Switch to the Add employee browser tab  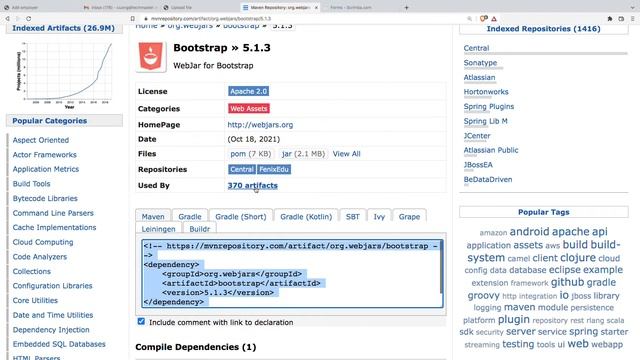pyautogui.click(x=40, y=7)
